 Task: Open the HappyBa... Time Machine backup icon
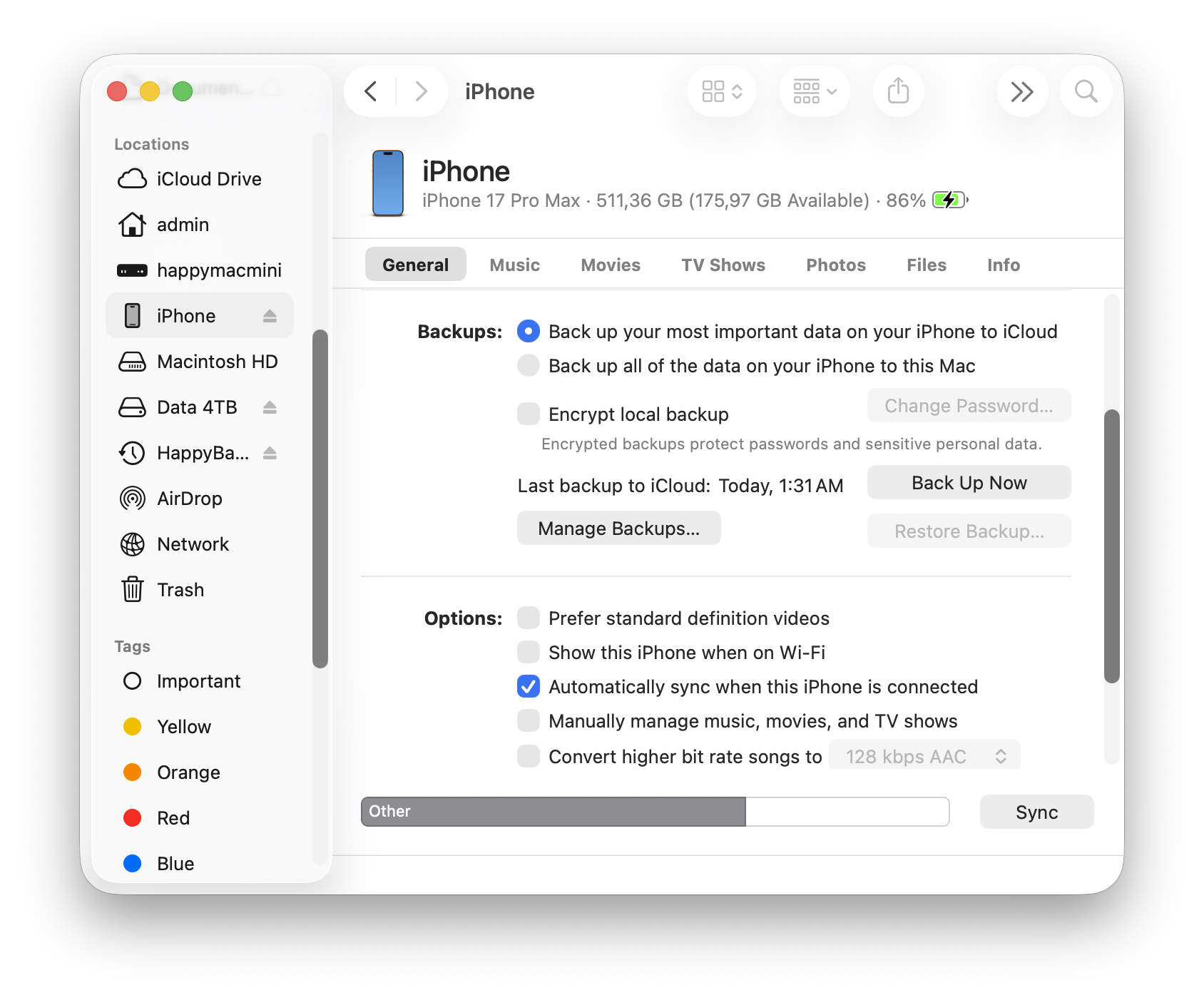pos(132,453)
